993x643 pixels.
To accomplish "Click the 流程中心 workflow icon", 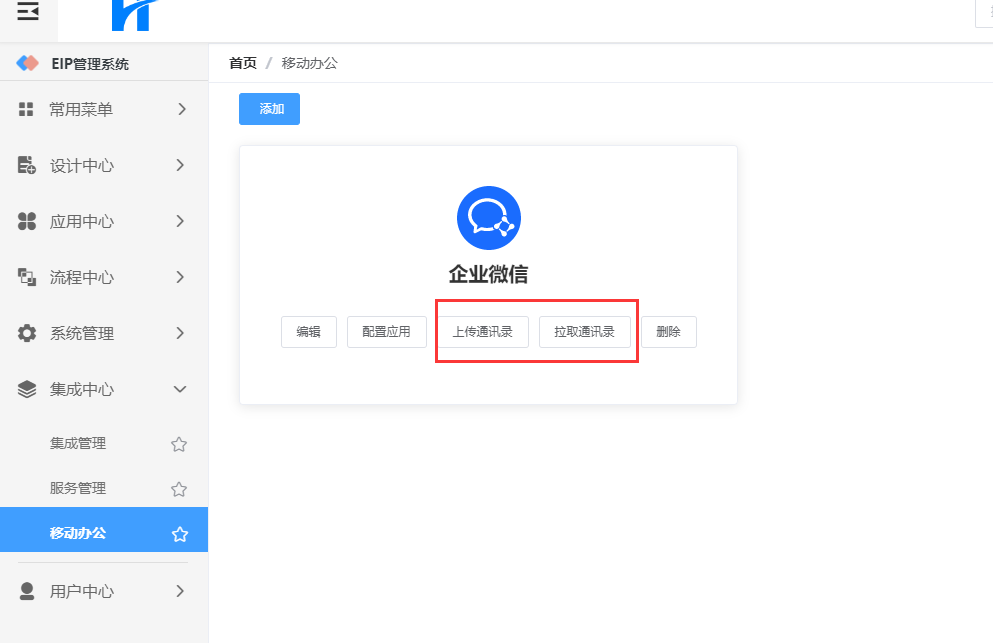I will (27, 277).
